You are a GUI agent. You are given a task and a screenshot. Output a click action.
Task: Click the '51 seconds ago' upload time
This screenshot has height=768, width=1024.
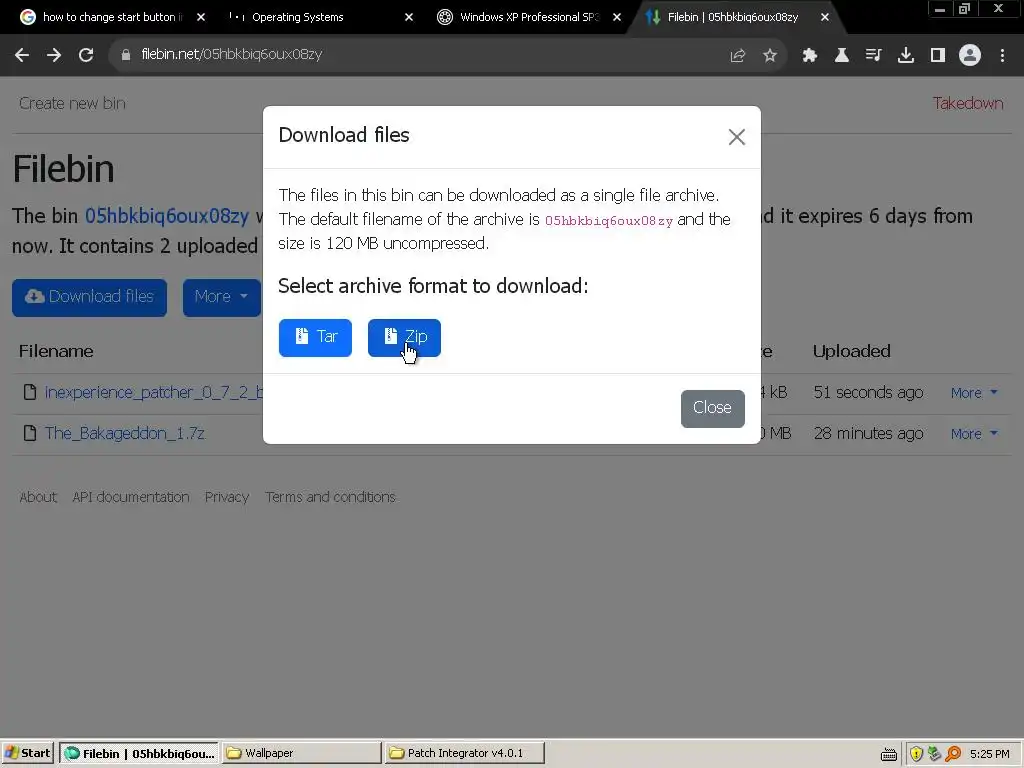[x=868, y=392]
